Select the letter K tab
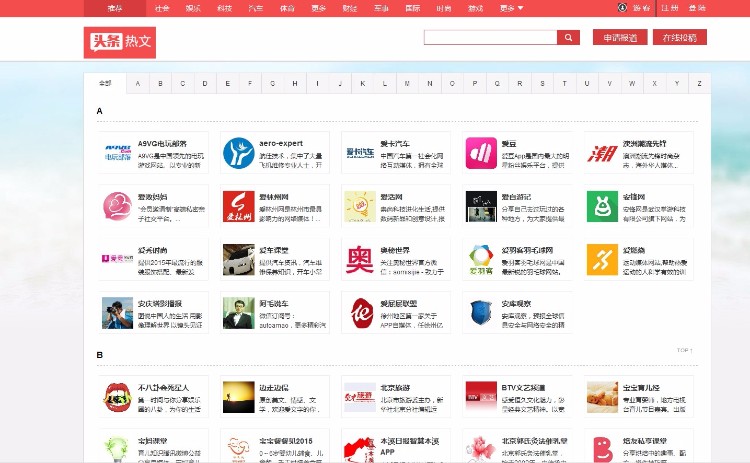This screenshot has width=750, height=463. coord(363,83)
